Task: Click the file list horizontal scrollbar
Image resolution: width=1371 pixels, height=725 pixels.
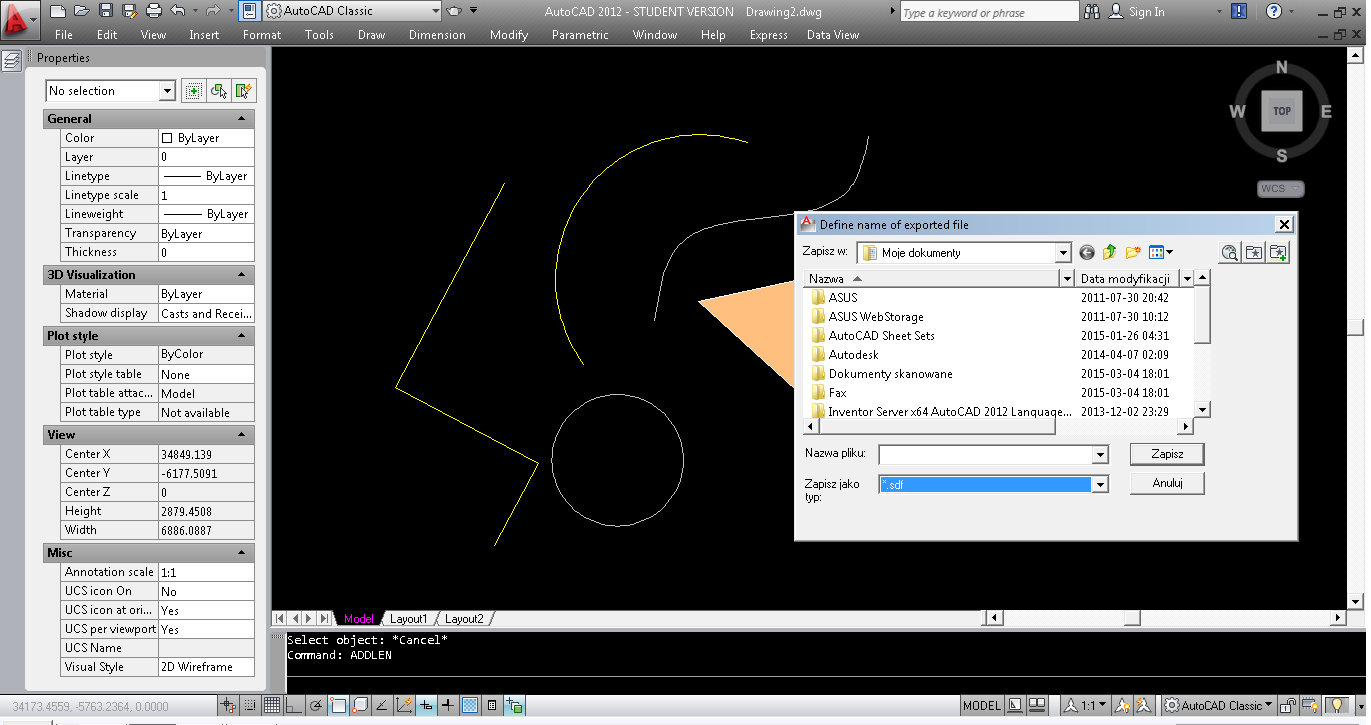Action: [x=999, y=426]
